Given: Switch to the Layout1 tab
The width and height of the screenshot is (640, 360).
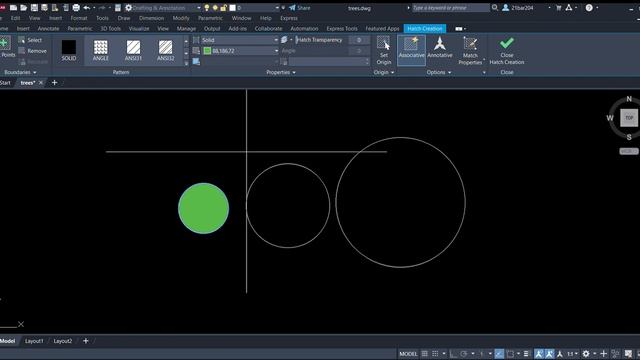Looking at the screenshot, I should (x=34, y=341).
